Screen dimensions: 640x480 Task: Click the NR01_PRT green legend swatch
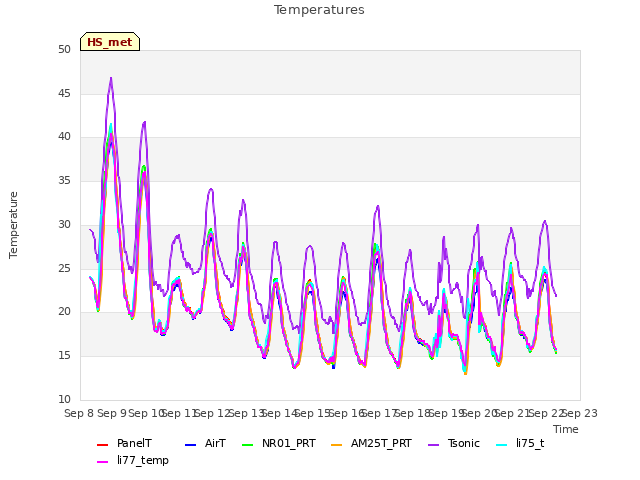coord(248,444)
